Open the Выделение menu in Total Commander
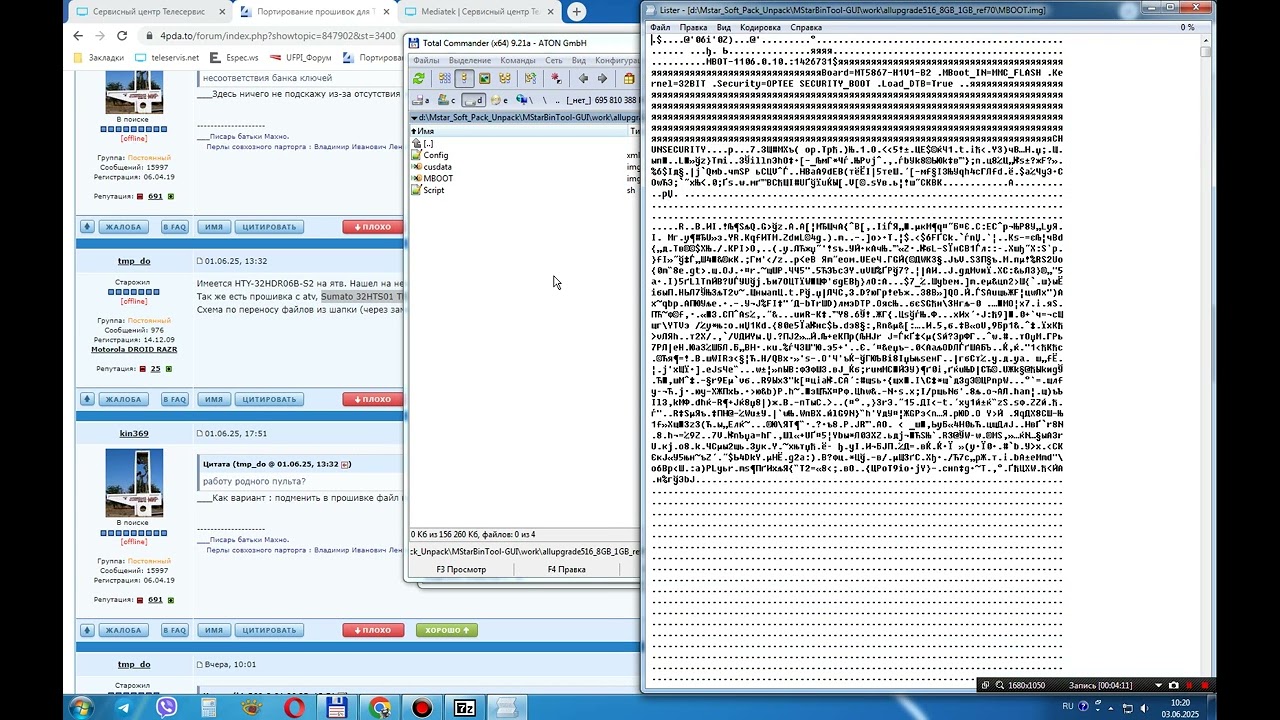Image resolution: width=1280 pixels, height=720 pixels. 470,60
